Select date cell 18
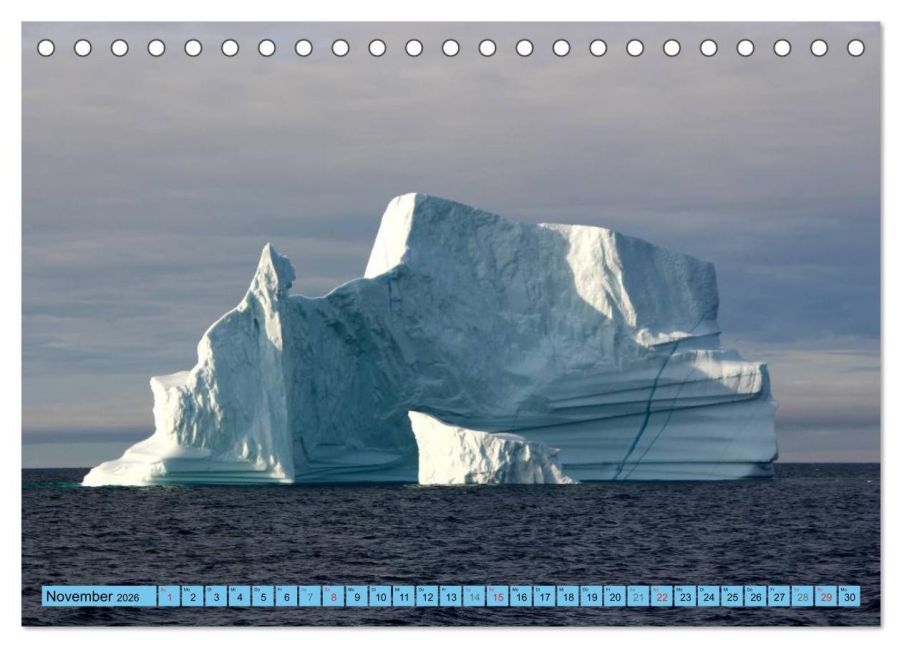Viewport: 902px width, 648px height. [x=568, y=596]
